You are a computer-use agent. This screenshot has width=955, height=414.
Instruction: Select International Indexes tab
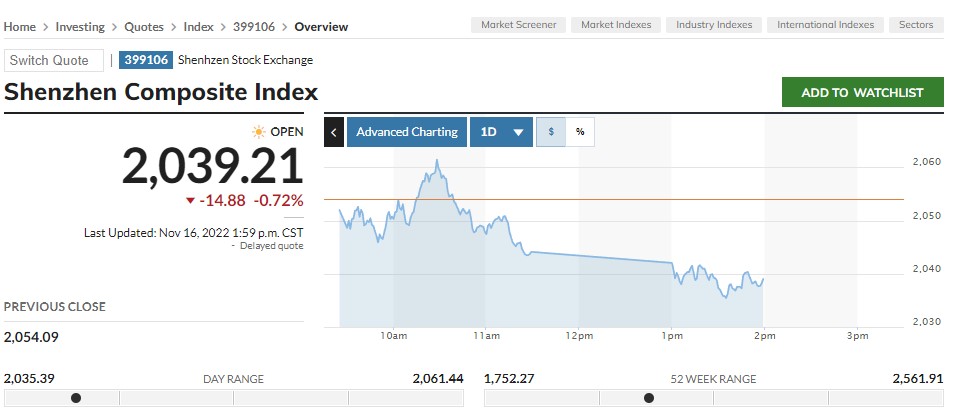[825, 25]
